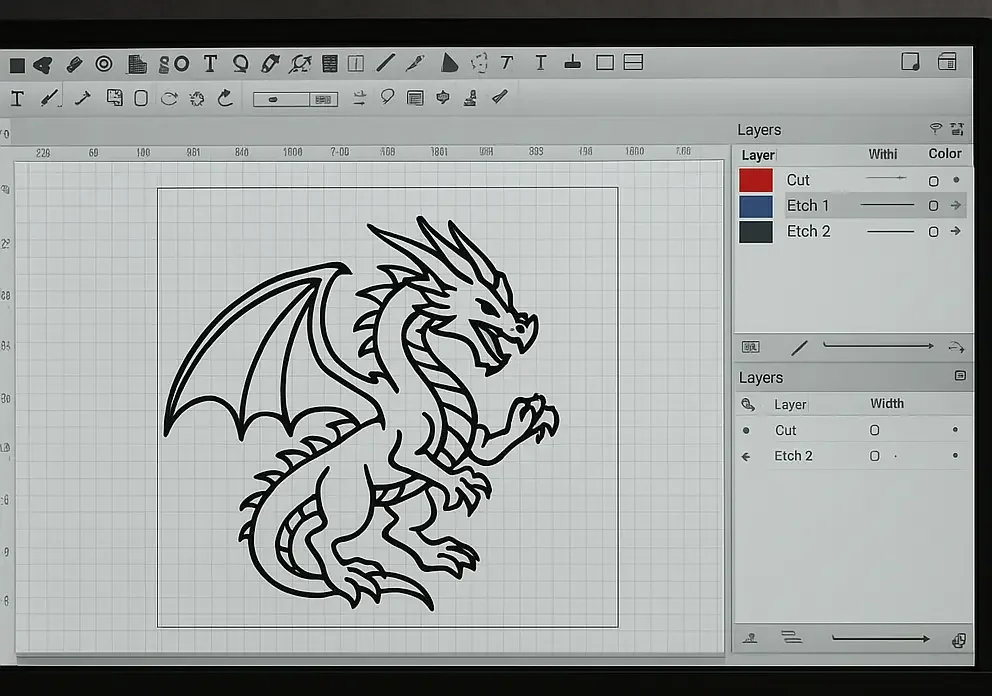Select the Etch 1 layer name
Image resolution: width=992 pixels, height=696 pixels.
pos(808,206)
